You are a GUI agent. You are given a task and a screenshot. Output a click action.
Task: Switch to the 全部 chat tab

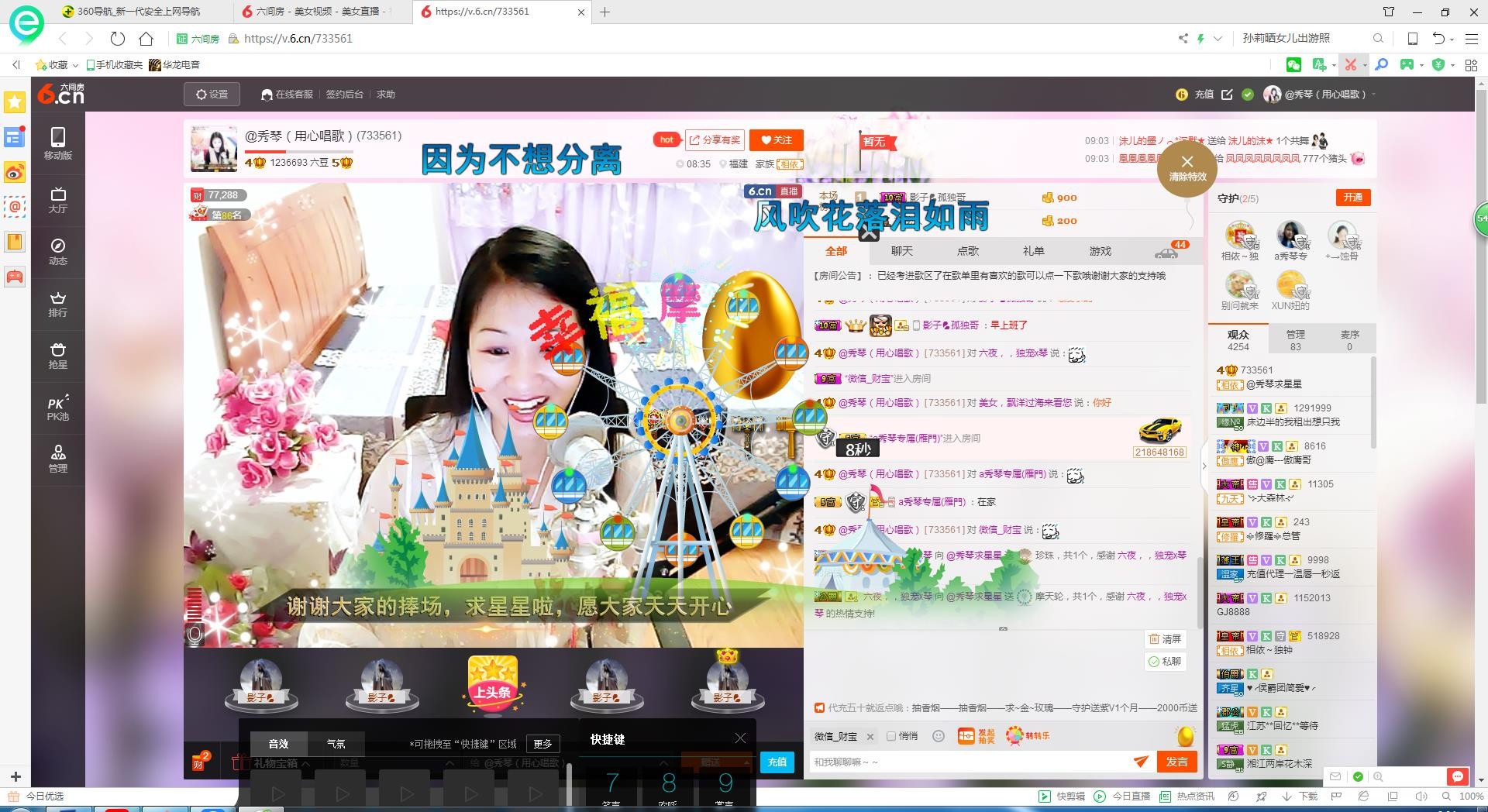coord(836,251)
